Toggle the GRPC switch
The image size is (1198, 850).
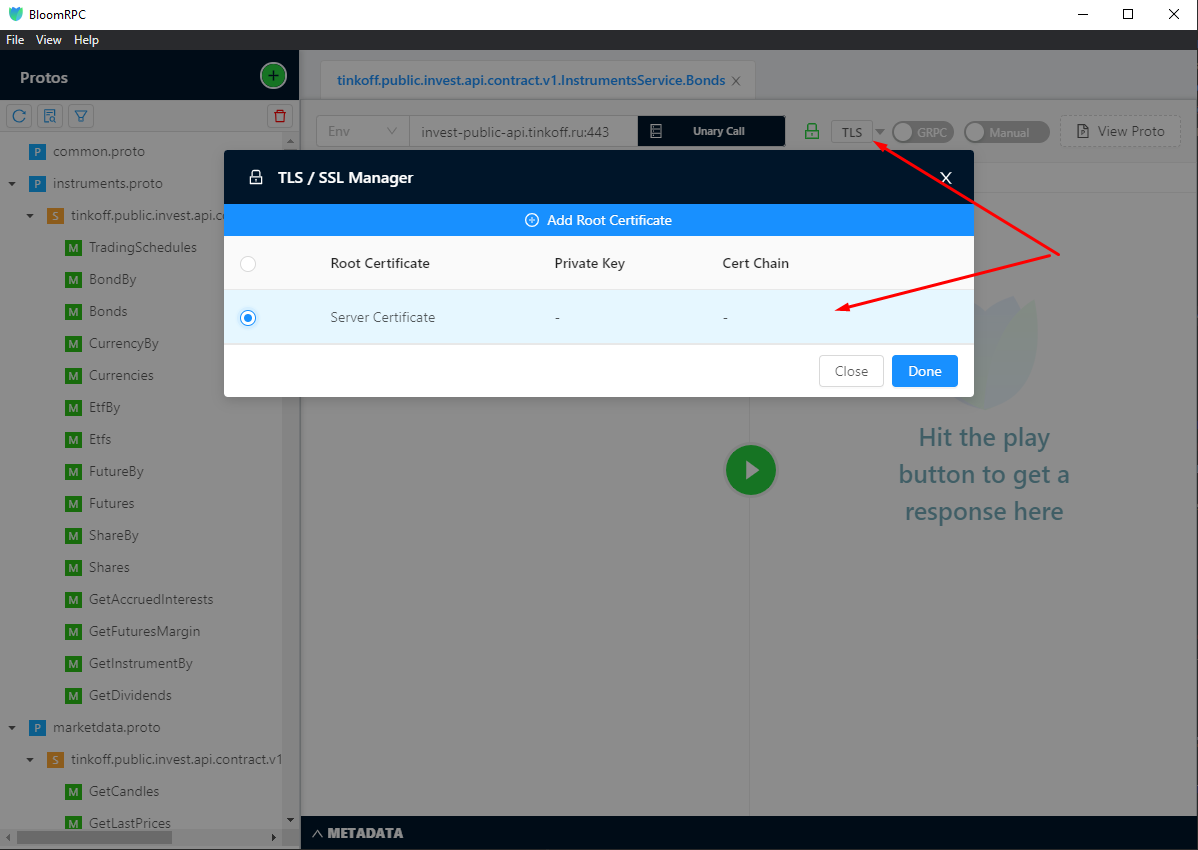click(922, 132)
